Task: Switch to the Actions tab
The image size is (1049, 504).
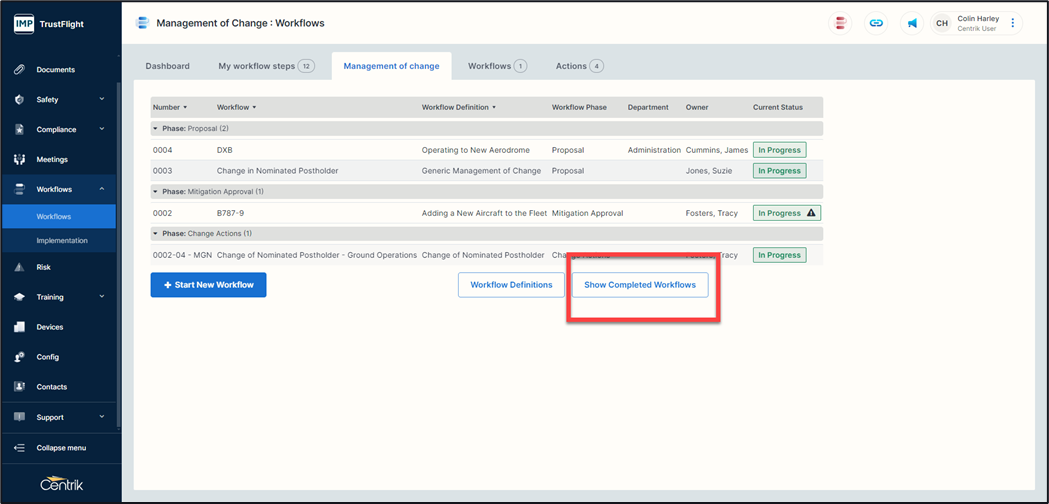Action: coord(579,66)
